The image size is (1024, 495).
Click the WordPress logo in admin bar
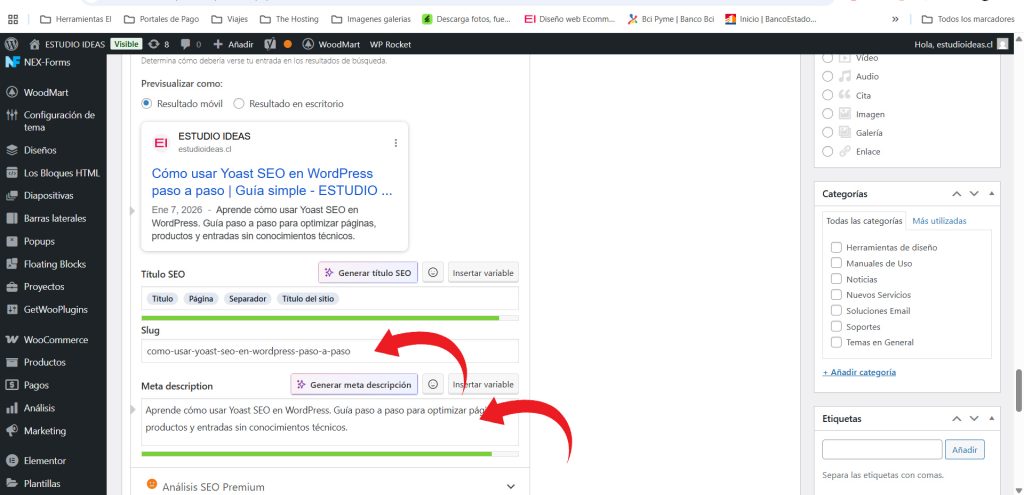[x=11, y=44]
